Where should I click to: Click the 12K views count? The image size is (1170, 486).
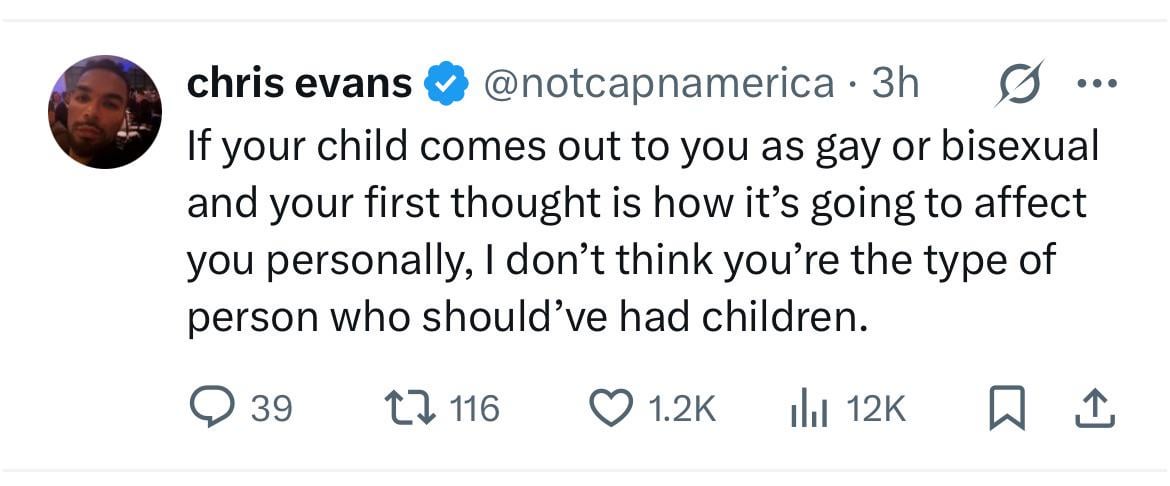[875, 408]
